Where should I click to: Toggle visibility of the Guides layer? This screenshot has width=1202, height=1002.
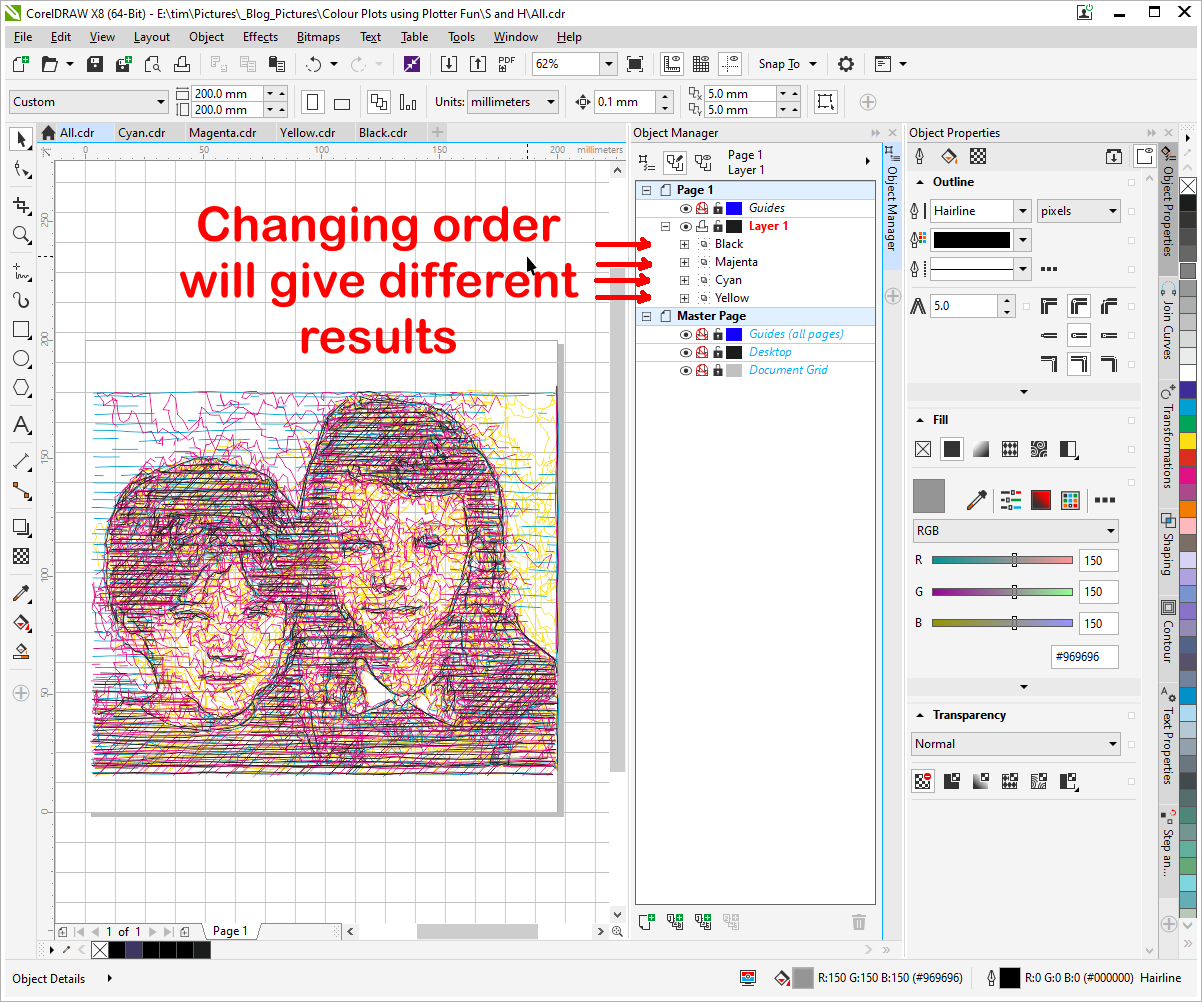685,207
